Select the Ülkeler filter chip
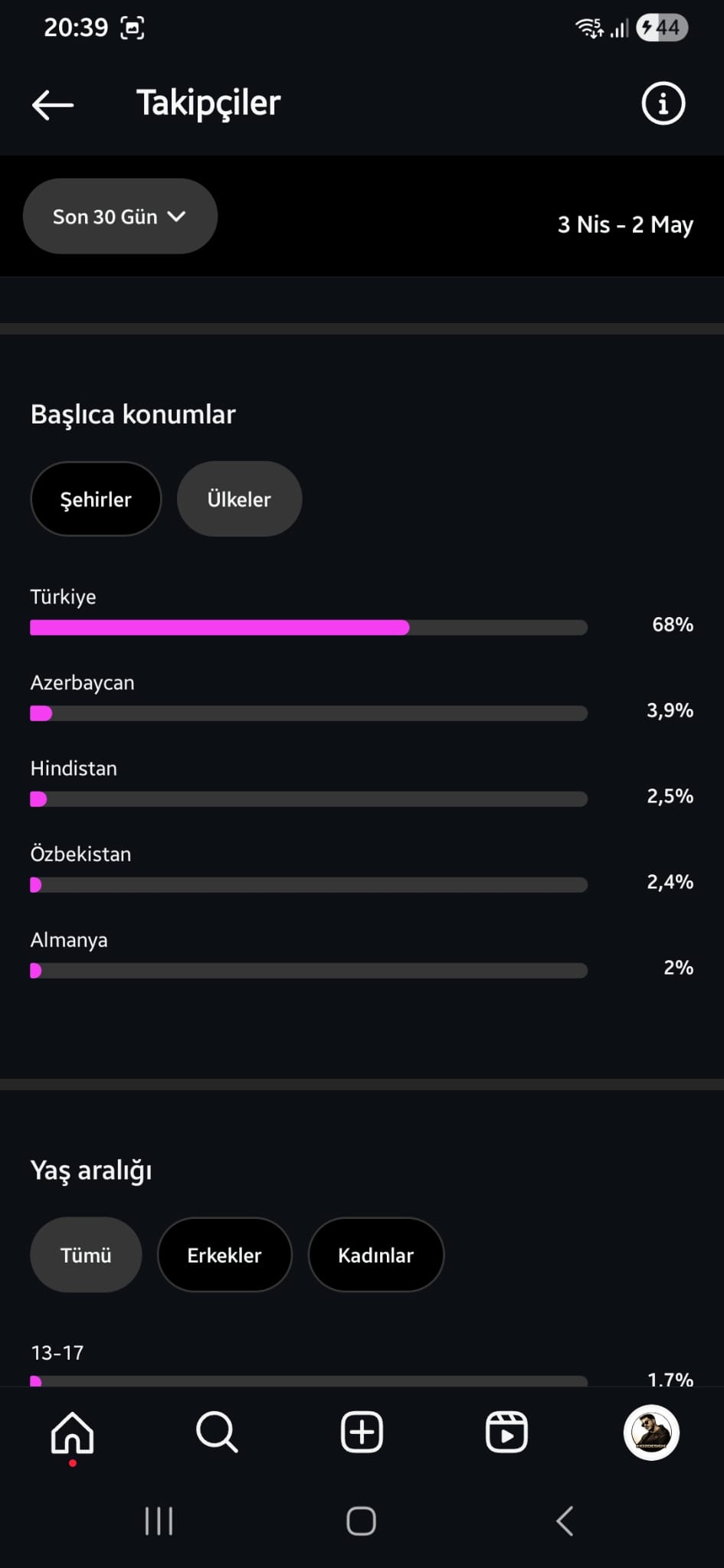The image size is (724, 1568). pyautogui.click(x=239, y=499)
